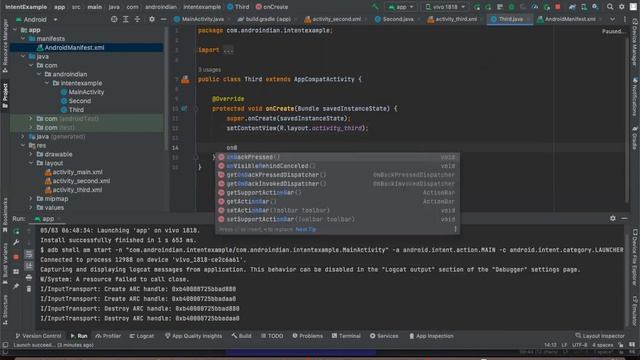The image size is (640, 360).
Task: Open completion popup options dots
Action: tap(456, 229)
